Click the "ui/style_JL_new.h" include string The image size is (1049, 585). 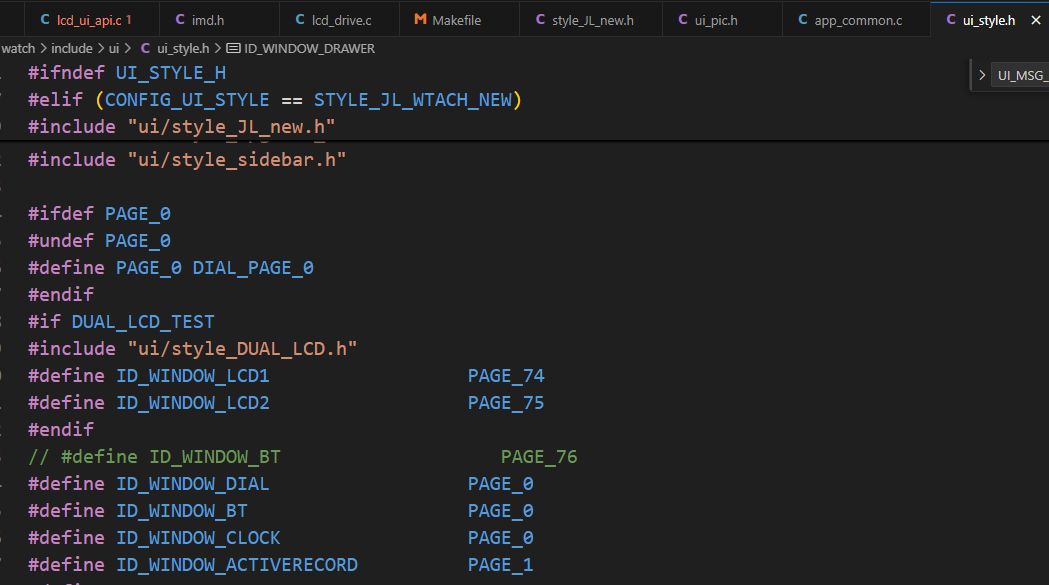(231, 127)
